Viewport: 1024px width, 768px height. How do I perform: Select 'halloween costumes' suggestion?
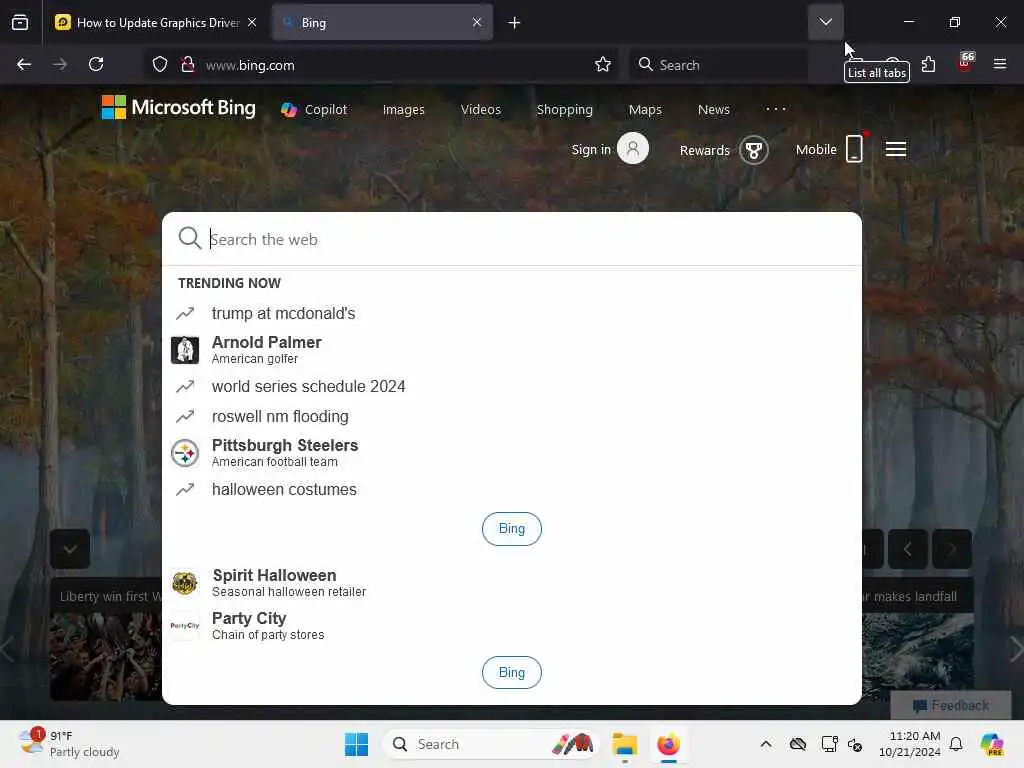(512, 490)
